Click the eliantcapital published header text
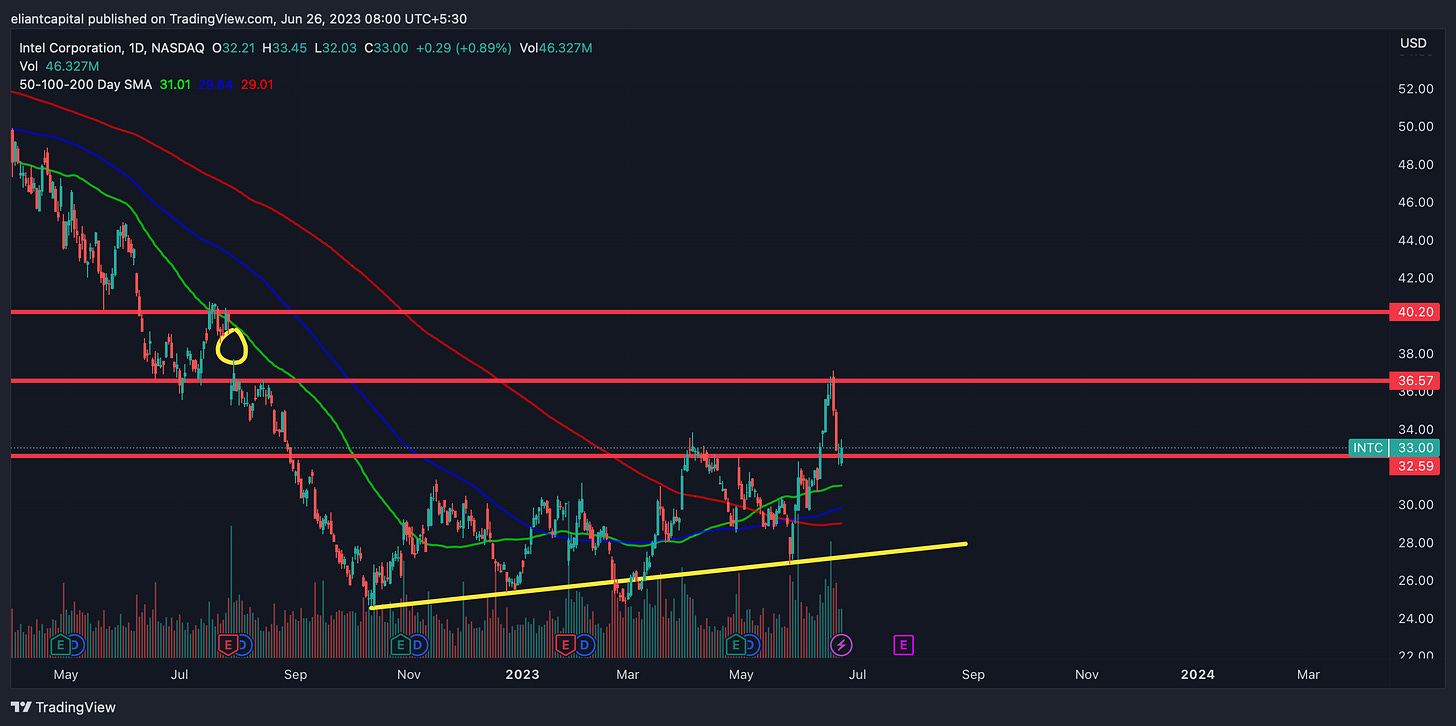Viewport: 1456px width, 726px height. (x=238, y=18)
